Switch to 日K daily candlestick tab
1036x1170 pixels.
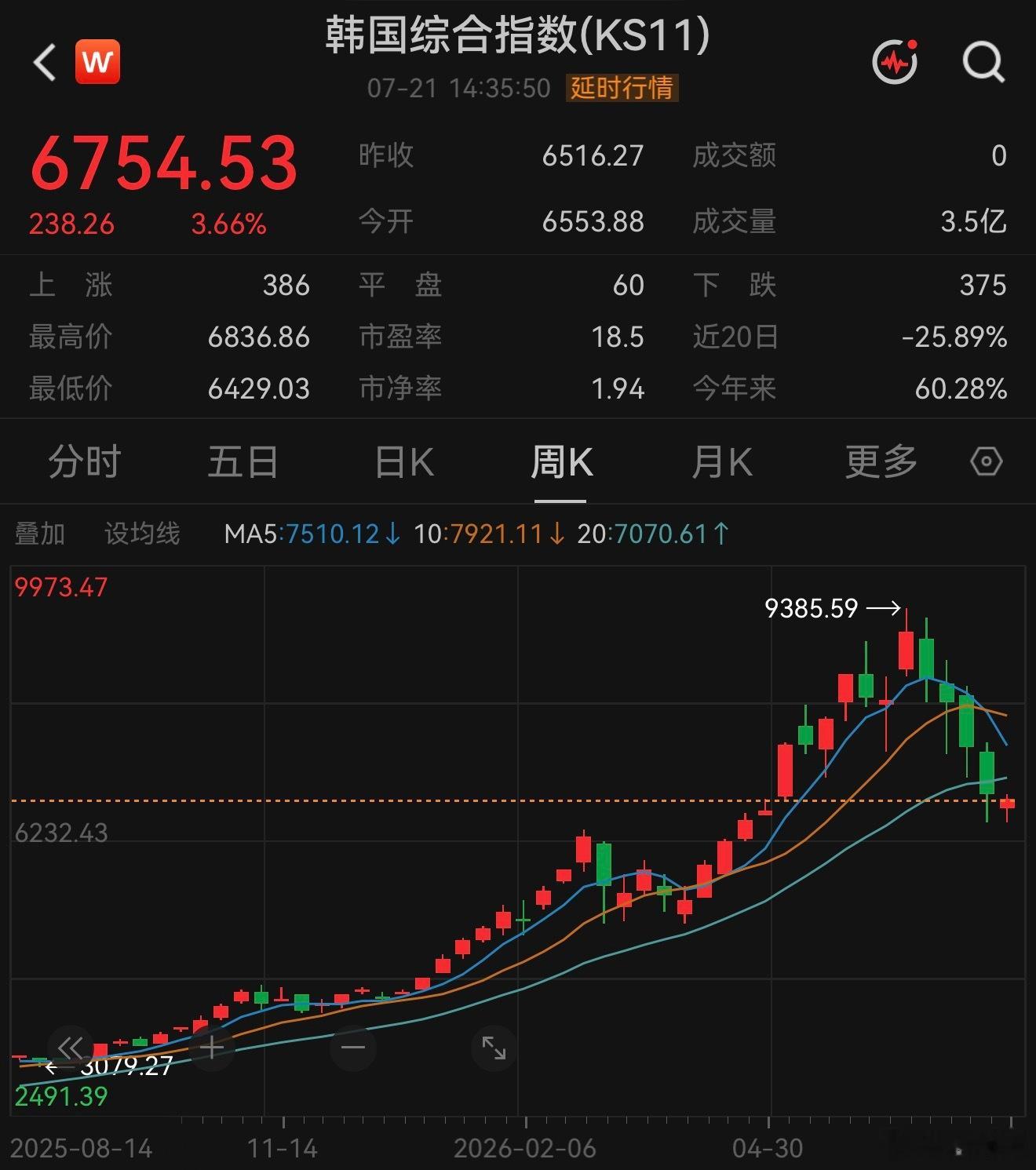(x=404, y=461)
